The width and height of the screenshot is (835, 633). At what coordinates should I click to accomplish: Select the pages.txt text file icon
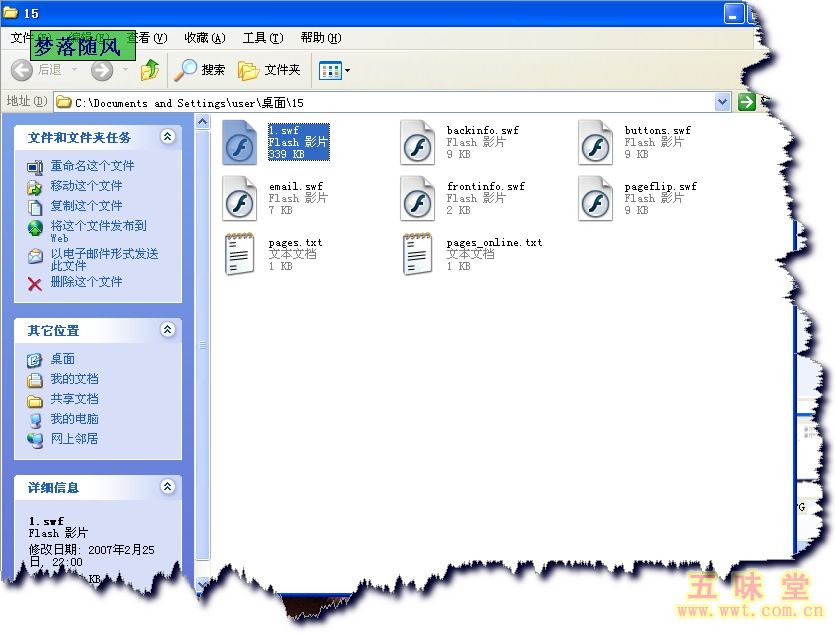tap(240, 254)
